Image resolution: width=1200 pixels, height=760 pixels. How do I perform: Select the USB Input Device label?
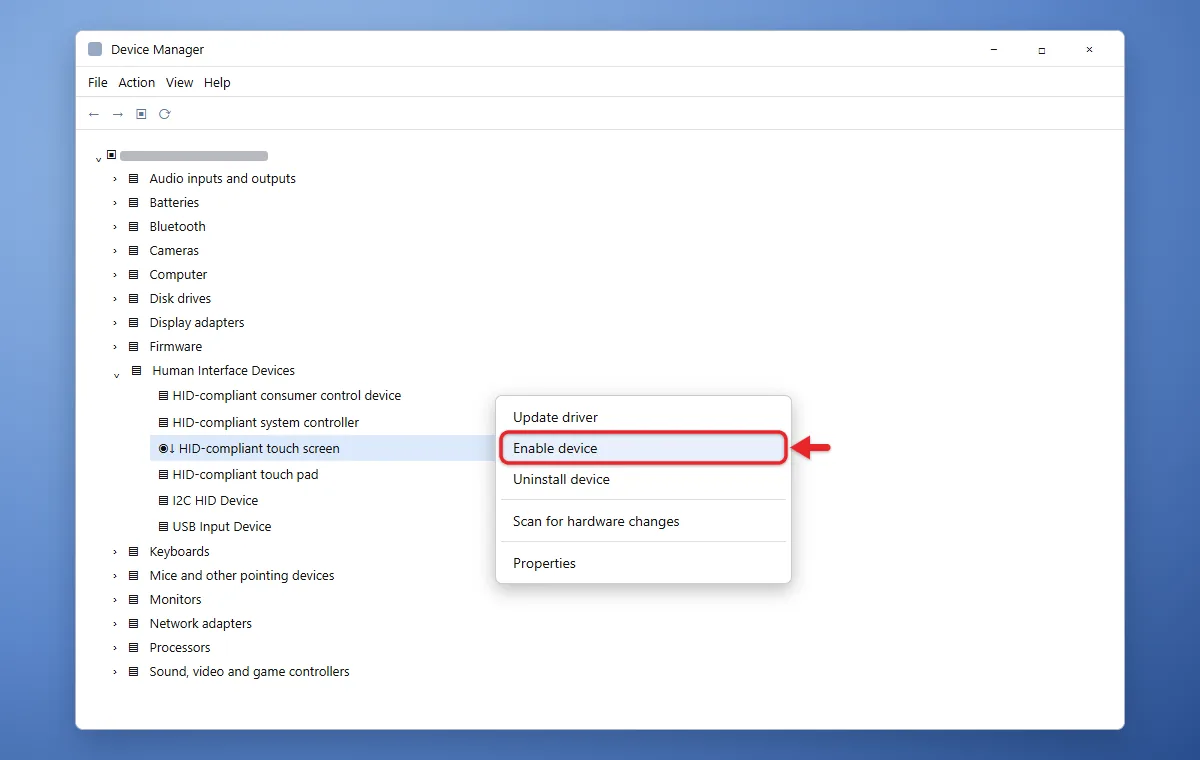pyautogui.click(x=222, y=527)
